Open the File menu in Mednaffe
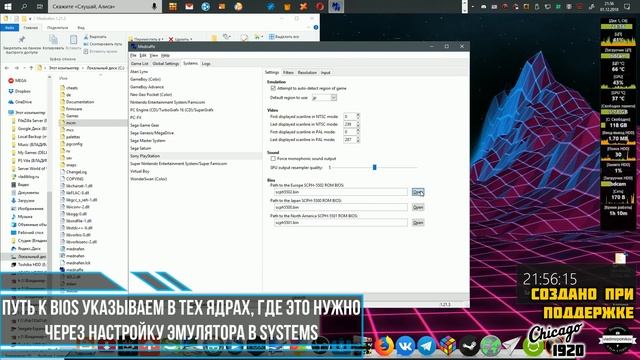This screenshot has height=360, width=640. point(133,55)
